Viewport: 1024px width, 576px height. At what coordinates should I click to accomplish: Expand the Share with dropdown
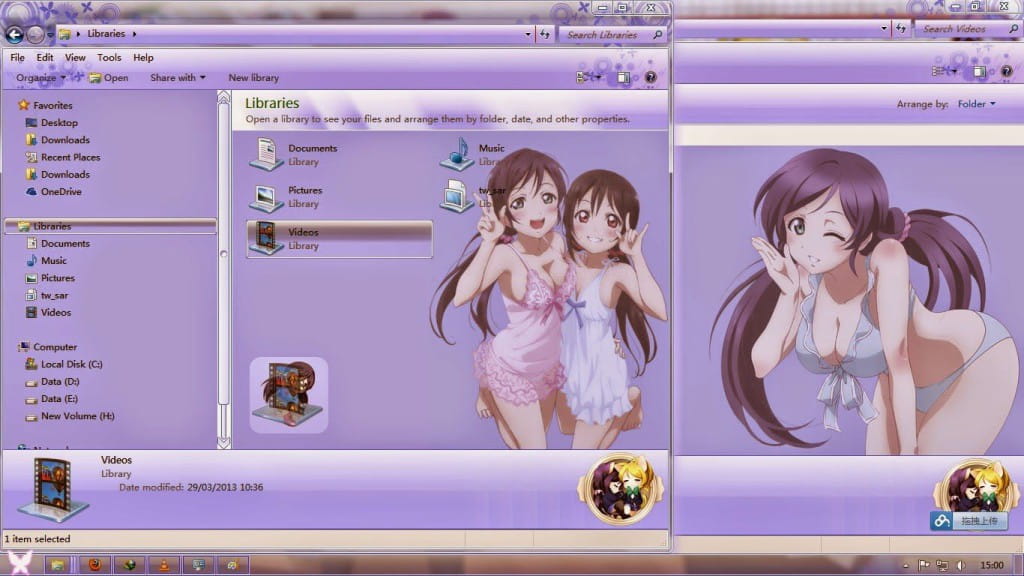[177, 77]
